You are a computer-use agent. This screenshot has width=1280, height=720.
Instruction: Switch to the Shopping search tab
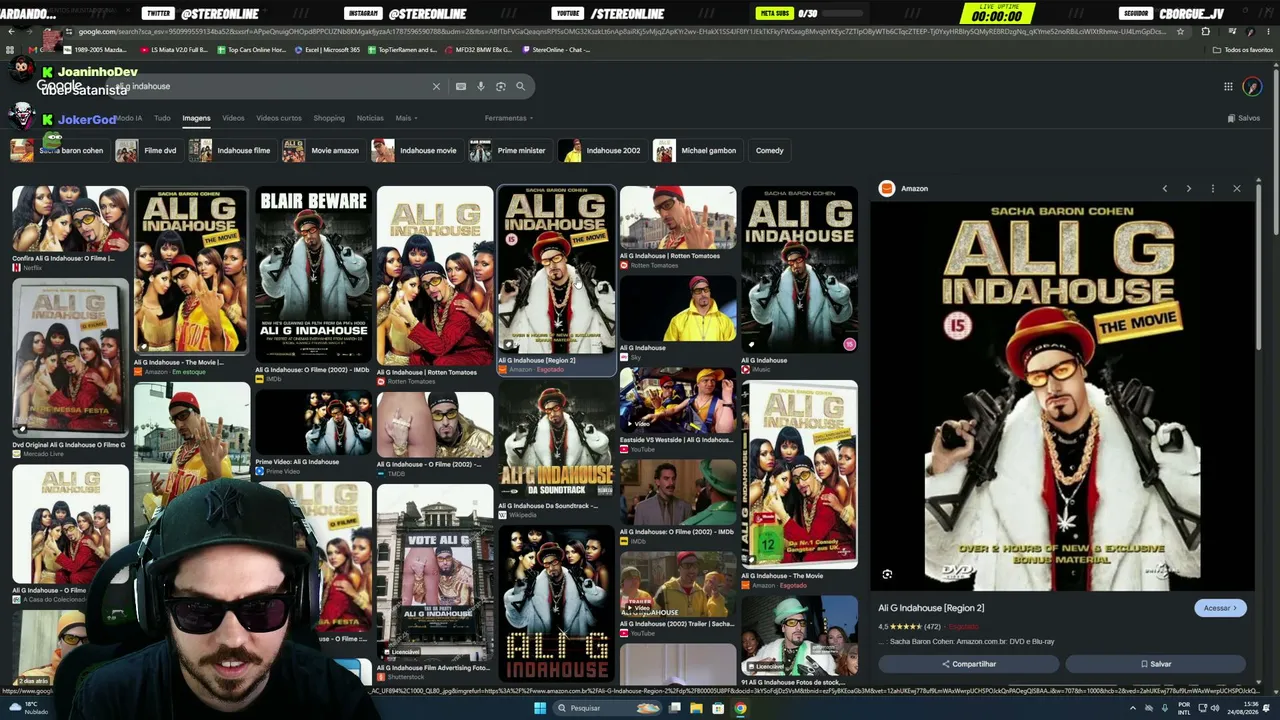(329, 118)
